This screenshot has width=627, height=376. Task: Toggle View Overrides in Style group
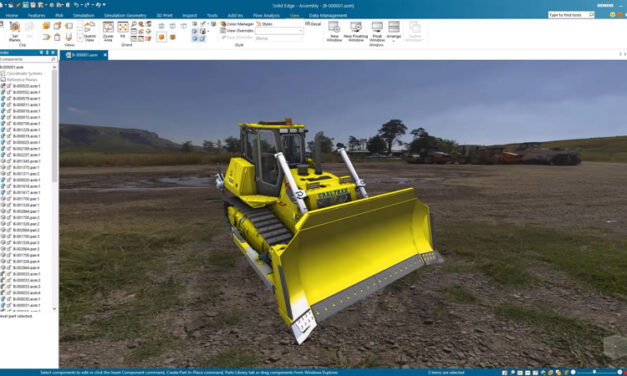click(237, 30)
